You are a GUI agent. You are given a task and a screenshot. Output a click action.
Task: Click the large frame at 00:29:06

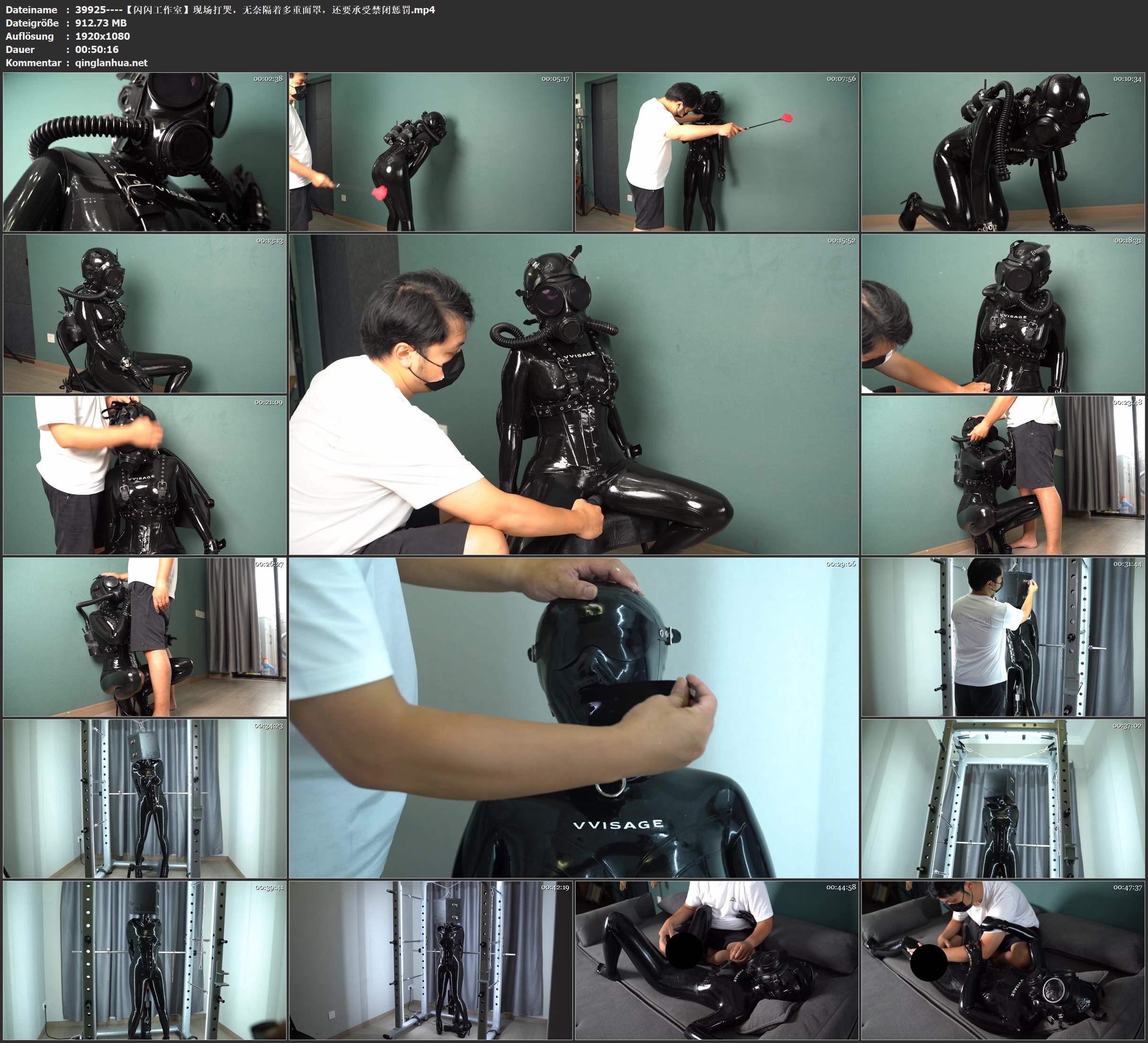573,718
